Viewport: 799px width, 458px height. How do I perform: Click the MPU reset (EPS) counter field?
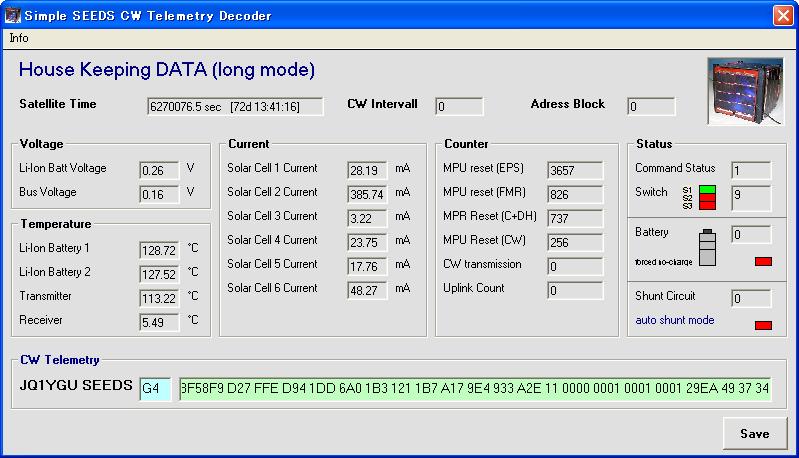pos(575,170)
